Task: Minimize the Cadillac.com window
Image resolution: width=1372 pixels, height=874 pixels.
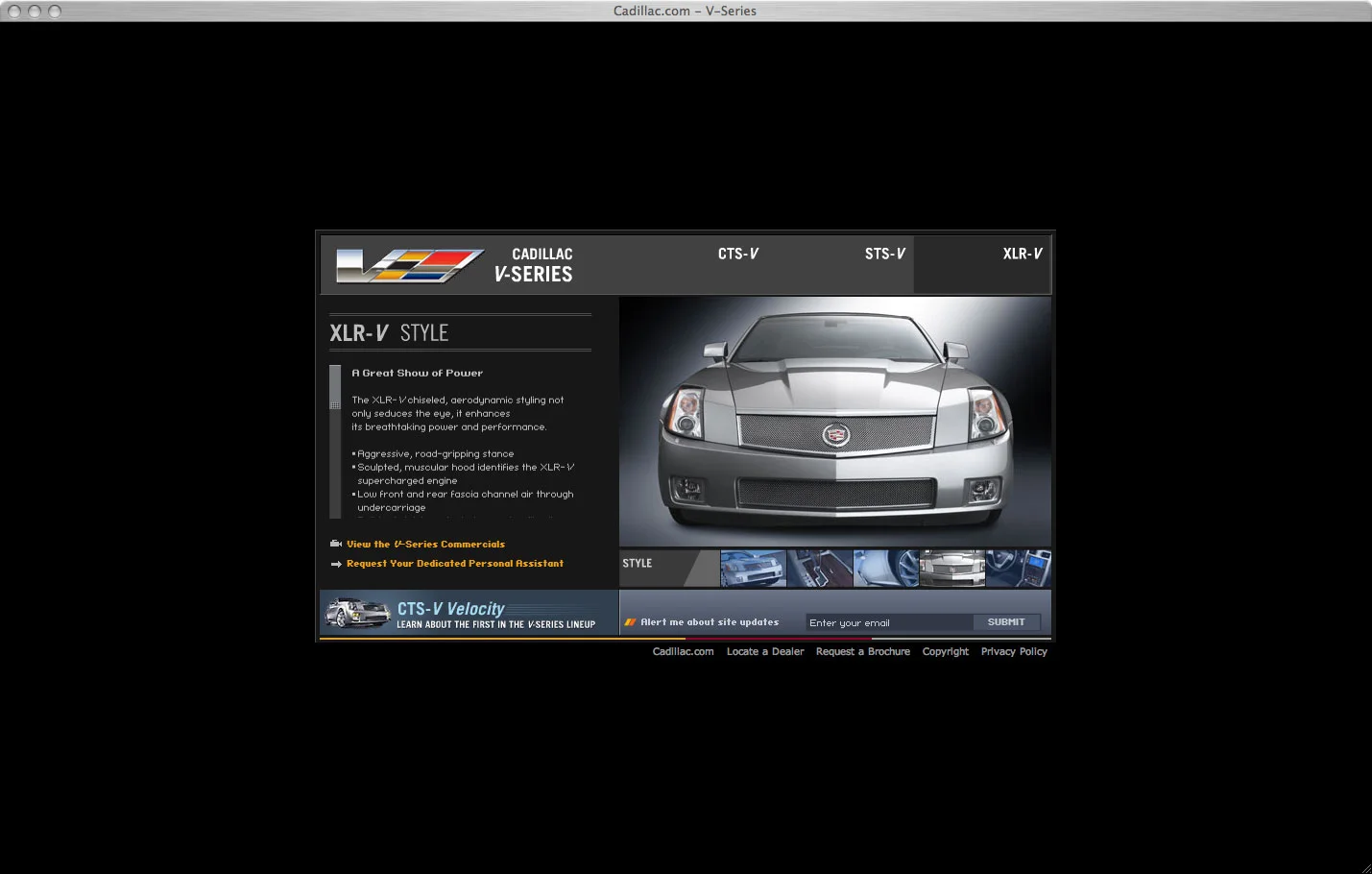Action: (35, 12)
